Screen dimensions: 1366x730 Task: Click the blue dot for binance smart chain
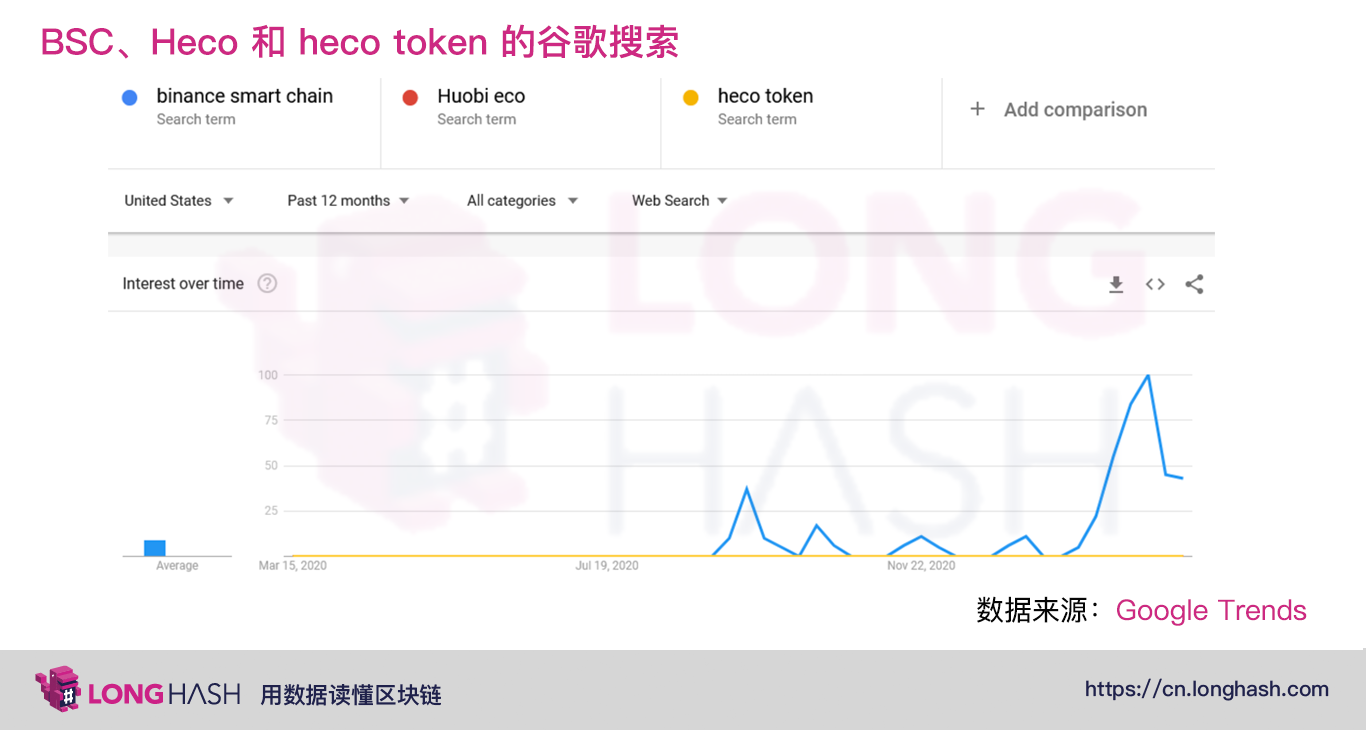(130, 97)
